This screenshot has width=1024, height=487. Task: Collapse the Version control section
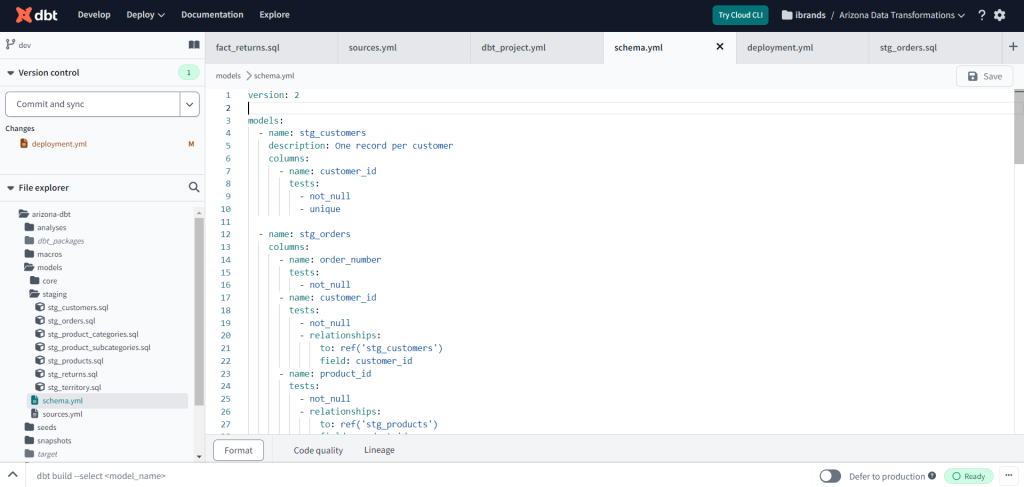[10, 72]
